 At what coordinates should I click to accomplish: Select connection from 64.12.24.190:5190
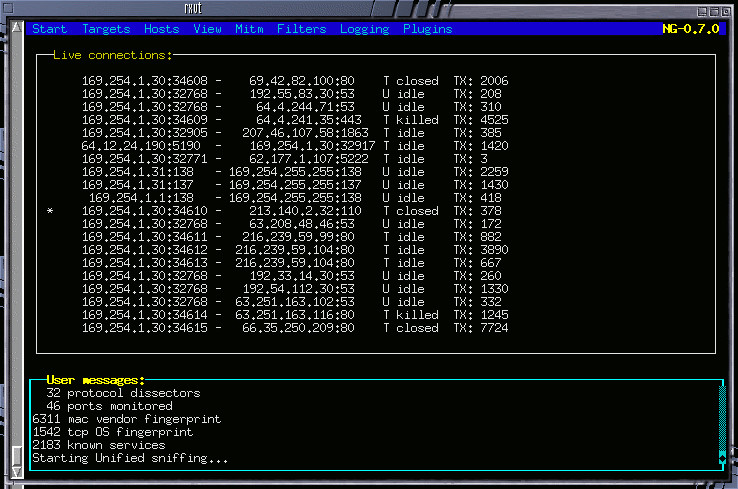click(x=295, y=146)
